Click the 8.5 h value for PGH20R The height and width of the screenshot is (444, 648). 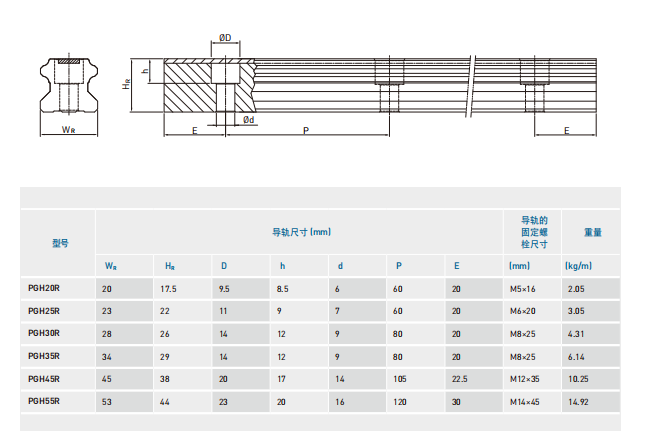coord(282,289)
